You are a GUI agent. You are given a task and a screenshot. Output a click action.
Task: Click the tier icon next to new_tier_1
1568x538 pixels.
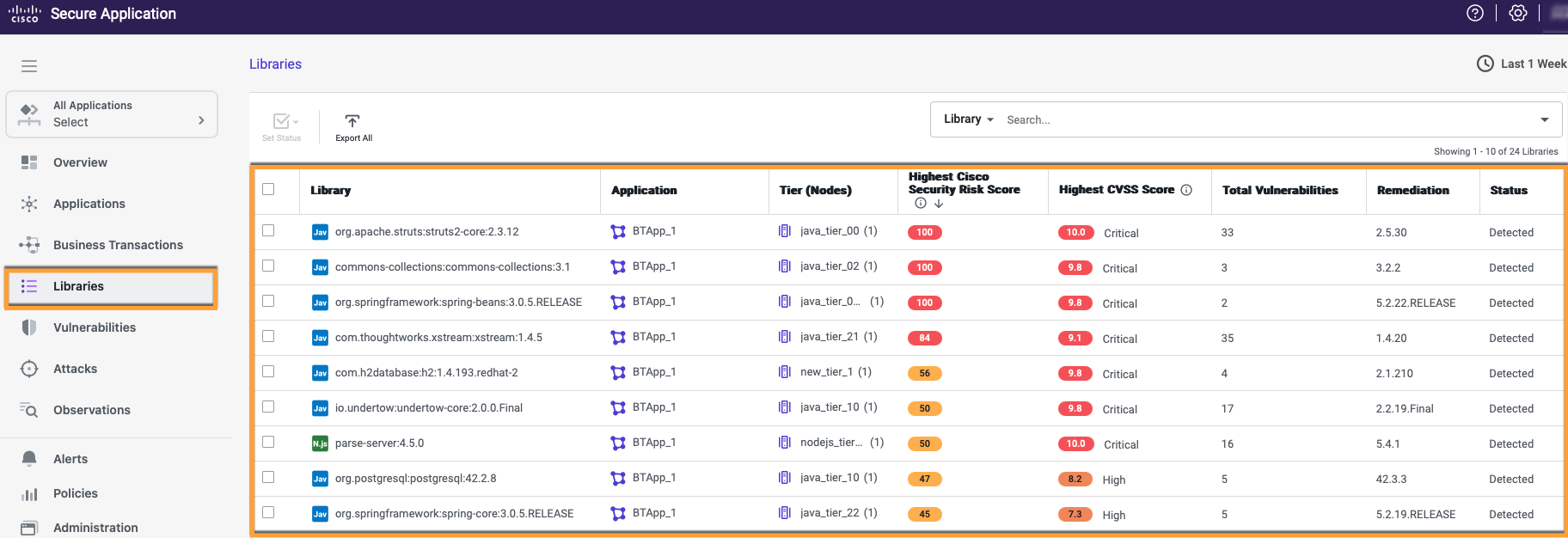pyautogui.click(x=785, y=372)
